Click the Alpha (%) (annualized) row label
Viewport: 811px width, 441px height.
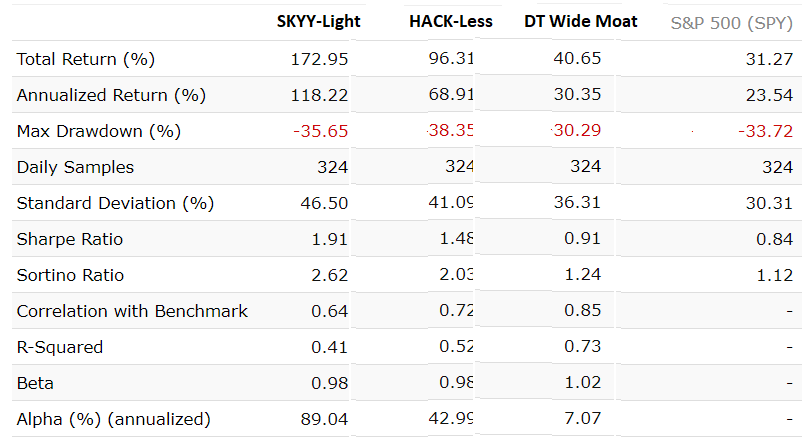113,419
